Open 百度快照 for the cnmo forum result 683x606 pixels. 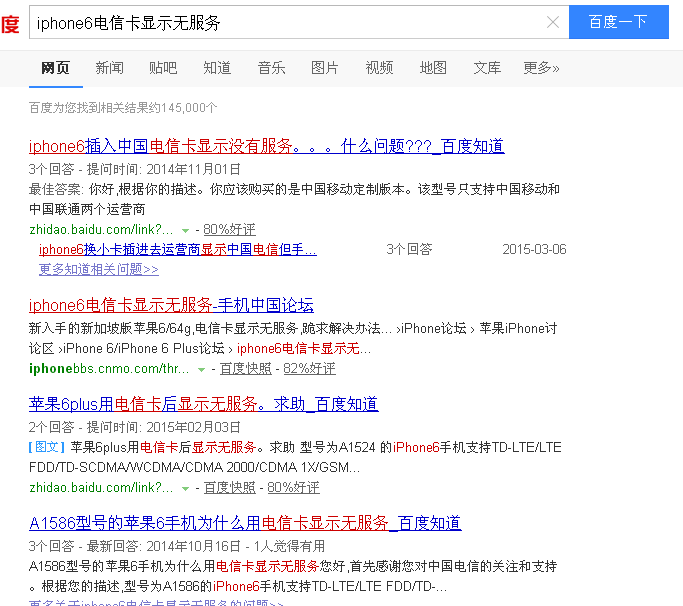click(x=246, y=369)
